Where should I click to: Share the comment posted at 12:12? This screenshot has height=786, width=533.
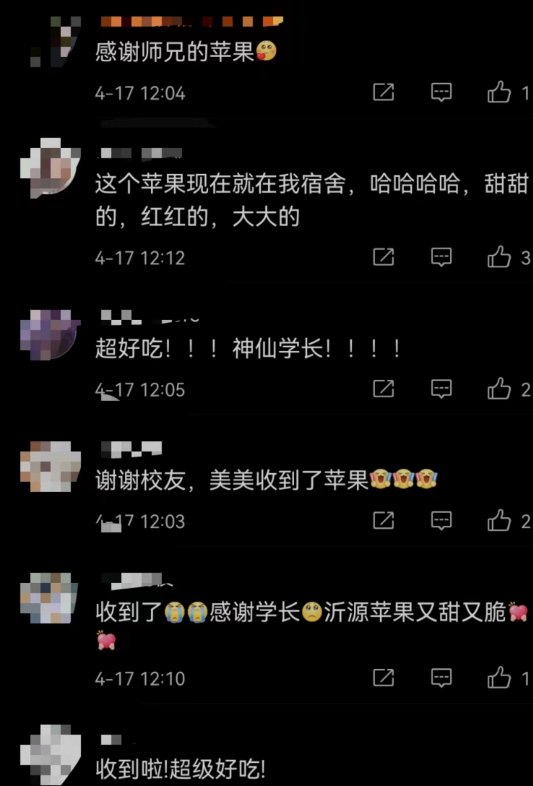click(x=384, y=257)
